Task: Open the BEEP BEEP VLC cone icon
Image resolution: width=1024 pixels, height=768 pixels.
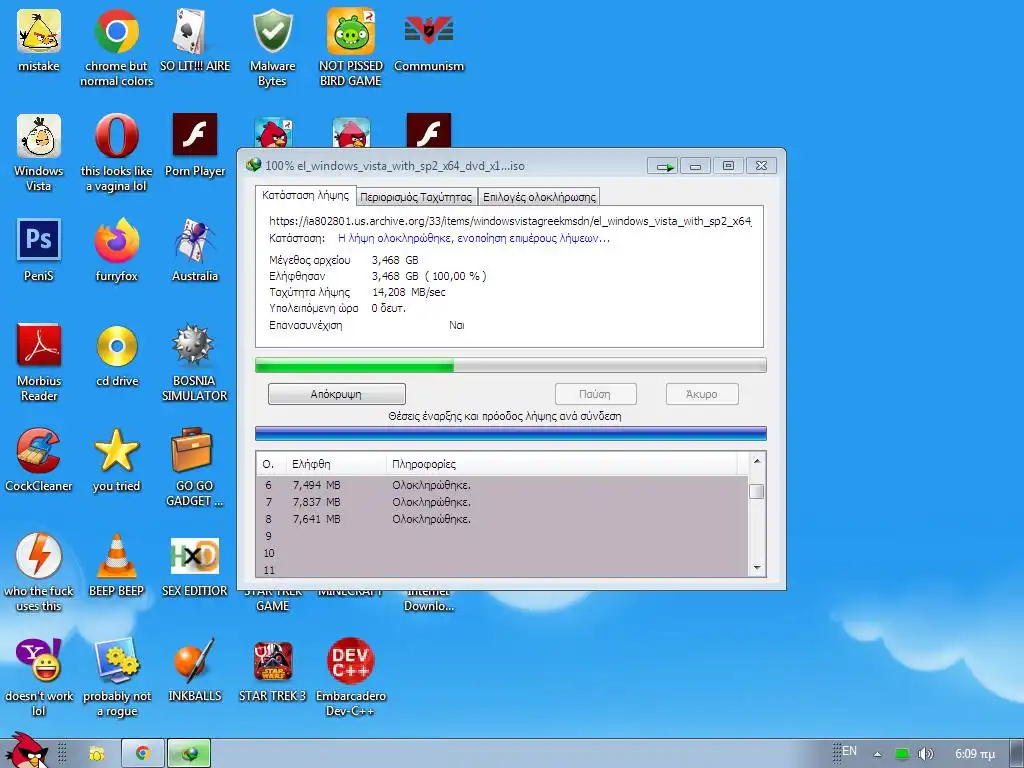Action: tap(116, 565)
